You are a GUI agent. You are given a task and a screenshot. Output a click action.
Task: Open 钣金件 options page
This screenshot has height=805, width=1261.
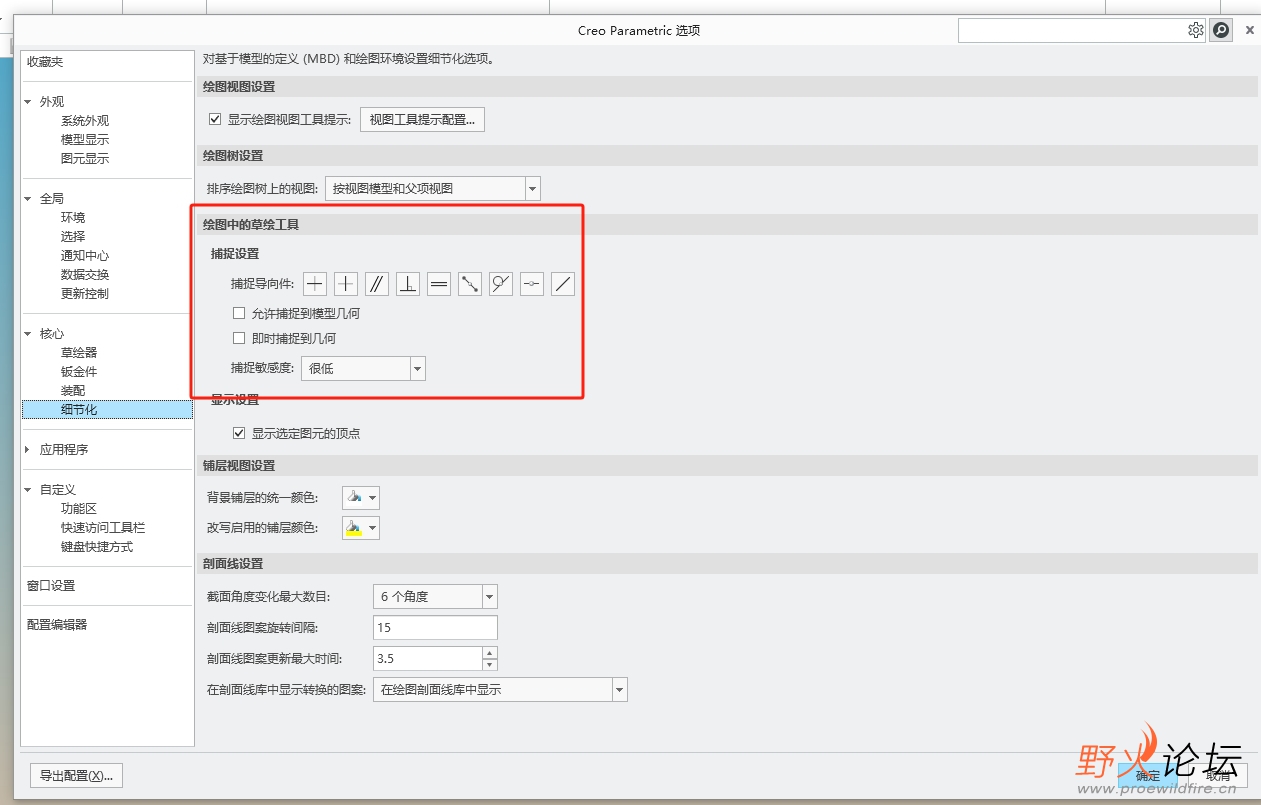79,372
